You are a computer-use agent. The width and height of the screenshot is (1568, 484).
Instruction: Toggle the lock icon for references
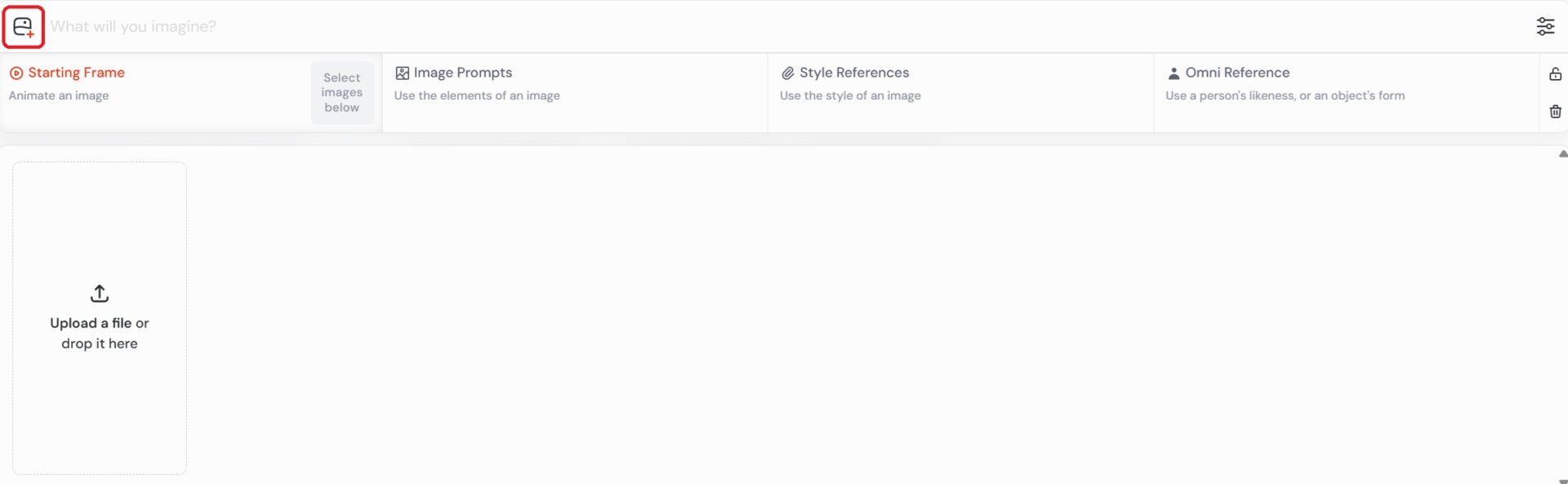(1555, 74)
